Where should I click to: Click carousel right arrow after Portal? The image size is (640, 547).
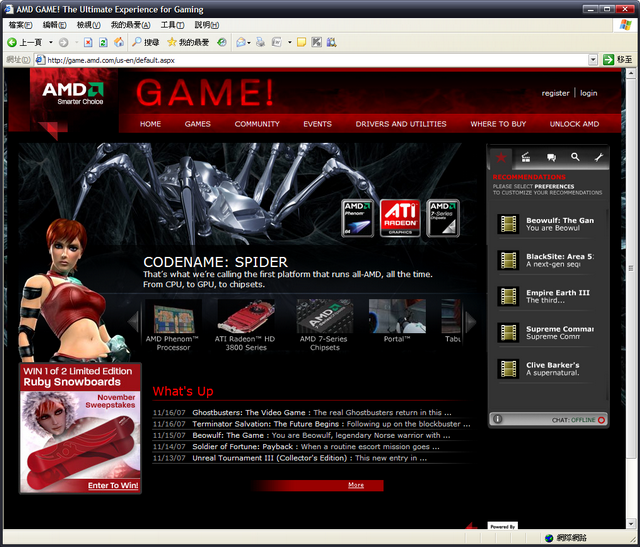471,322
